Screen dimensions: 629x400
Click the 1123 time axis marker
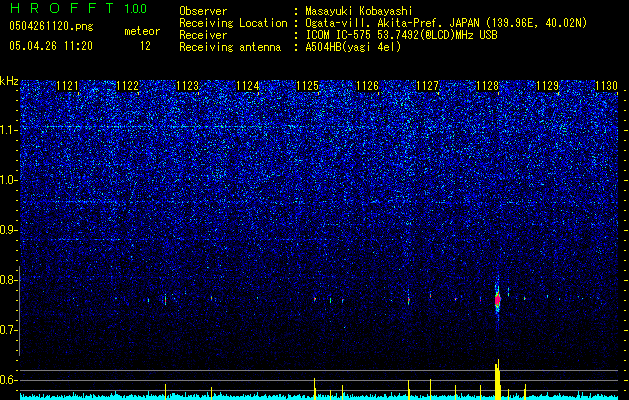click(187, 86)
